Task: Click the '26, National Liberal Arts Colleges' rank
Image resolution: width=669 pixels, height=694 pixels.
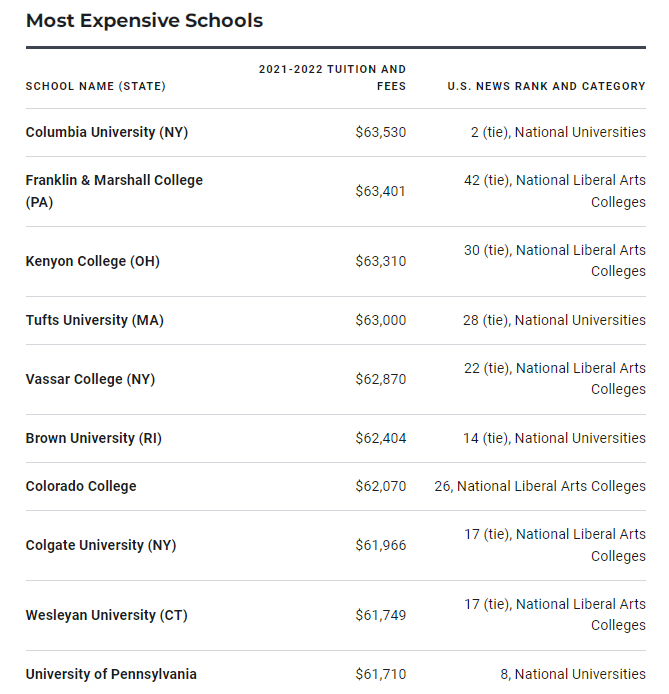Action: click(540, 486)
